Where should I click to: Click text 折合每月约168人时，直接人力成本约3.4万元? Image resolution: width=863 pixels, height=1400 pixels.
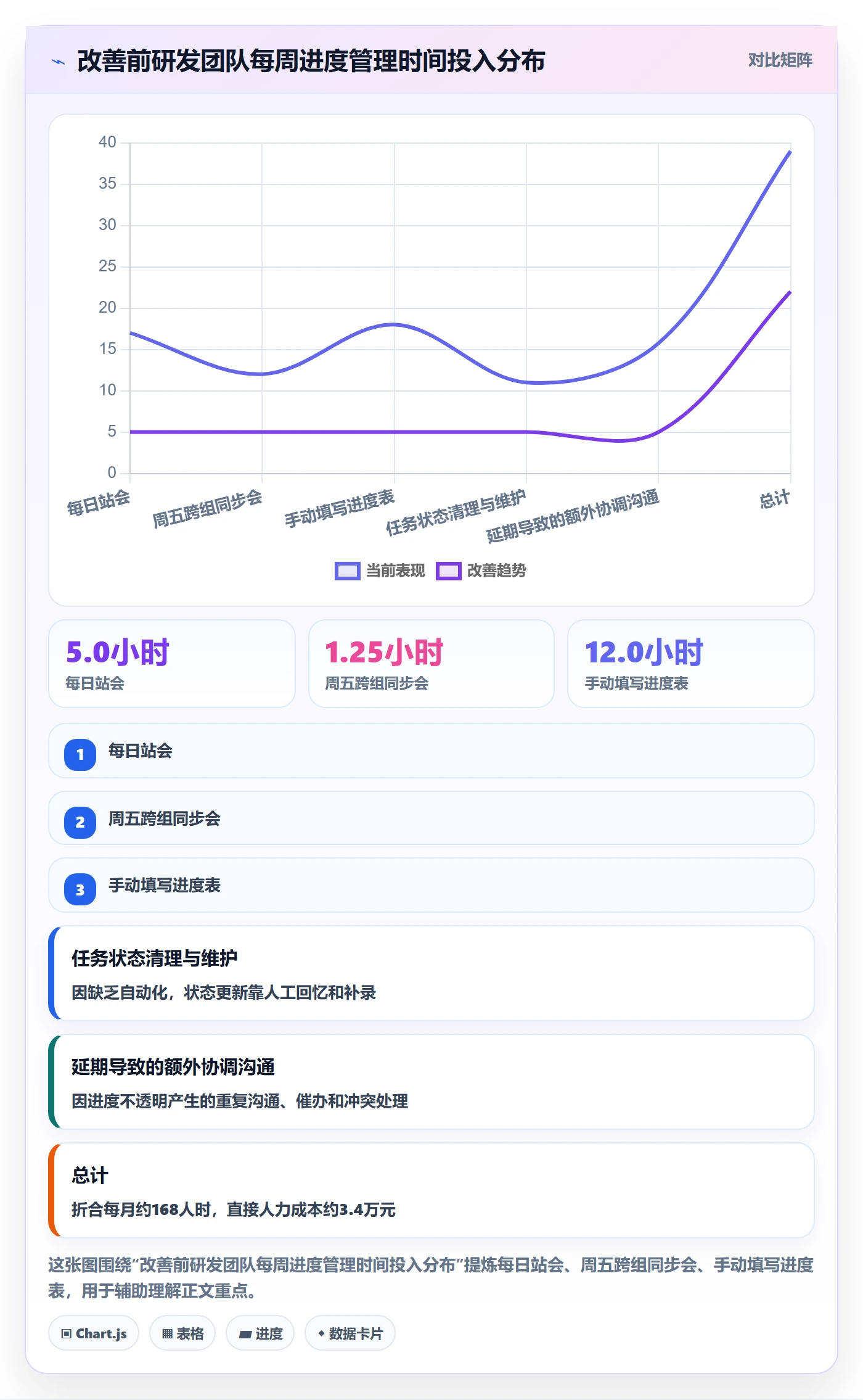233,1209
